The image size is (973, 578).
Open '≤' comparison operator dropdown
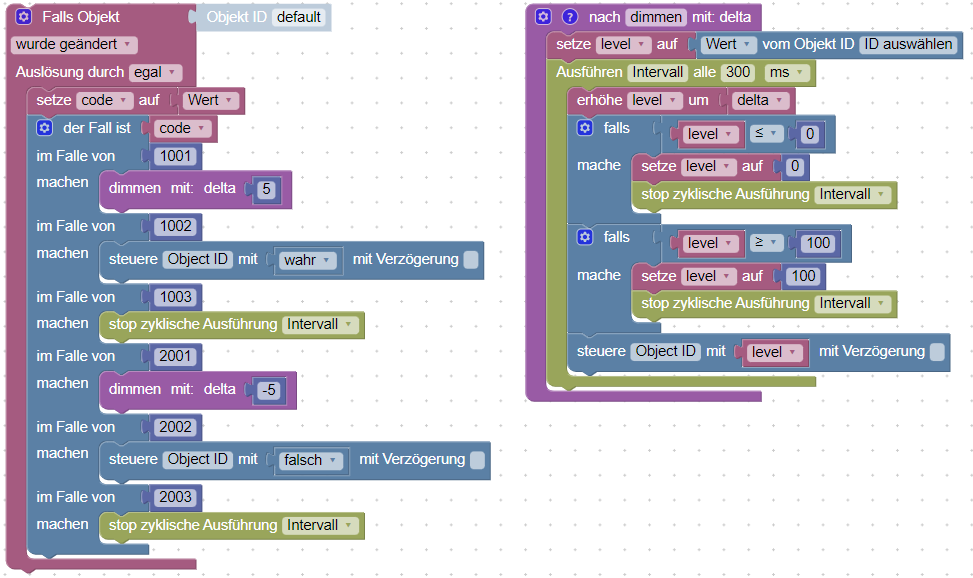pos(766,133)
